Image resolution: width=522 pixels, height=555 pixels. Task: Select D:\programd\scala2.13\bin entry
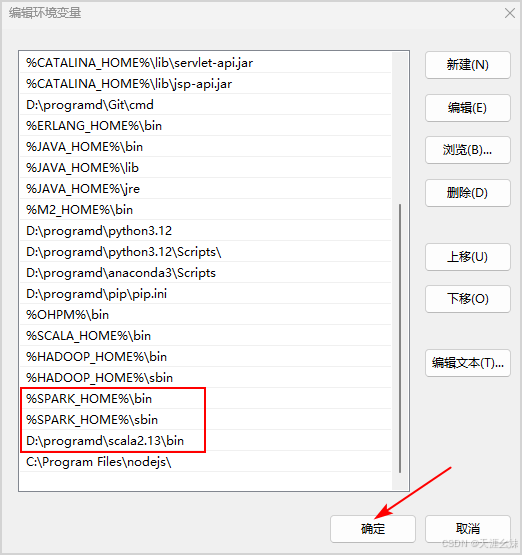point(206,441)
